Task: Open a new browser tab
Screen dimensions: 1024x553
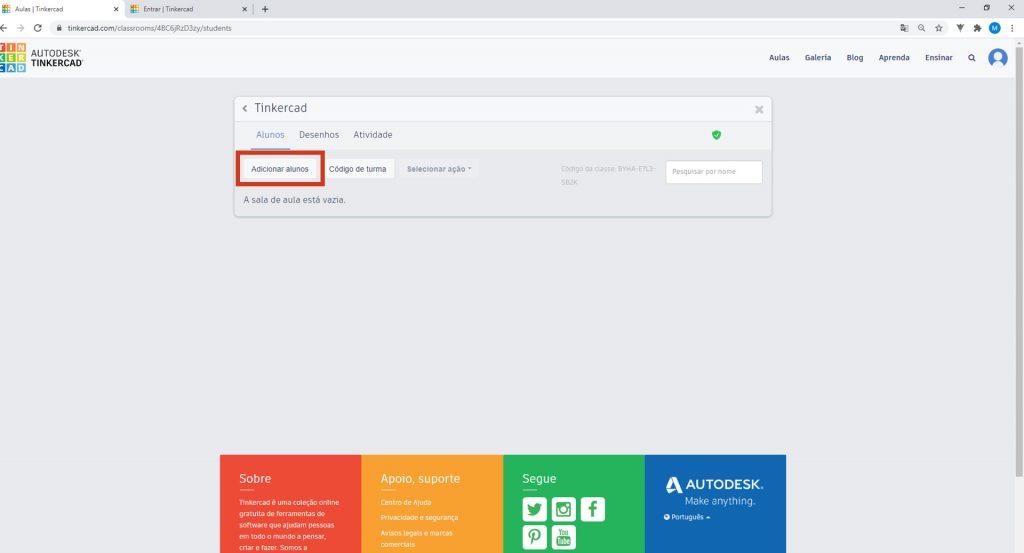Action: [264, 9]
